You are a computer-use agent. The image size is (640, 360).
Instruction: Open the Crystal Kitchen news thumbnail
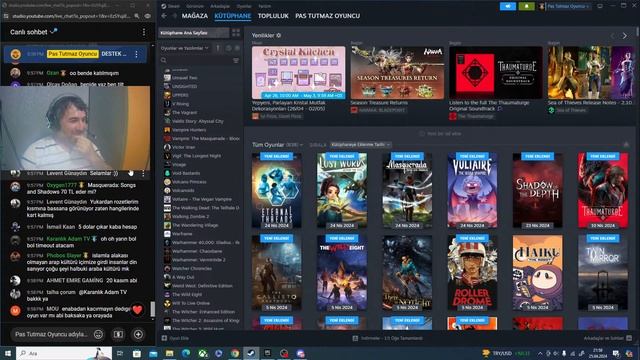point(298,72)
